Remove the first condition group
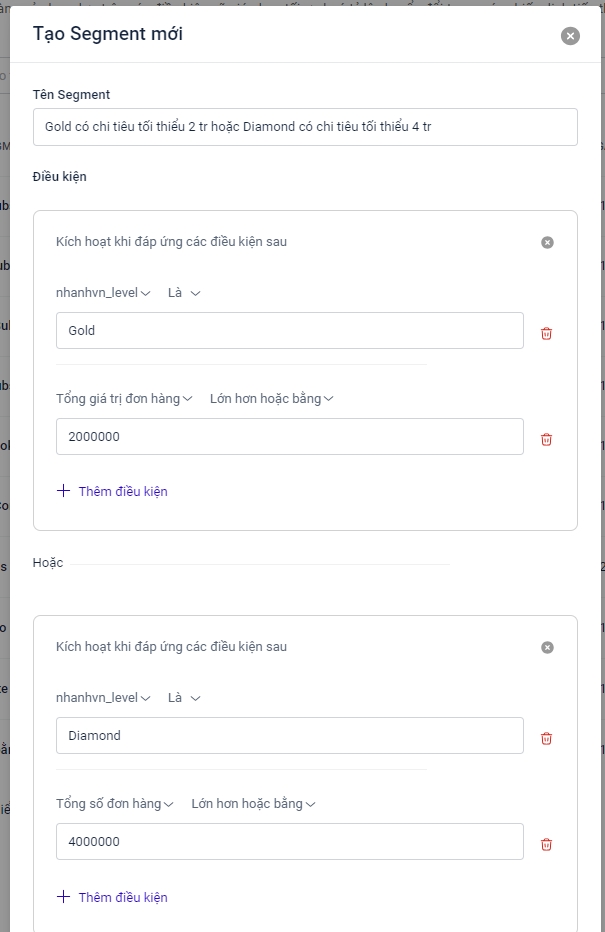Screen dimensions: 605x932 (x=547, y=242)
